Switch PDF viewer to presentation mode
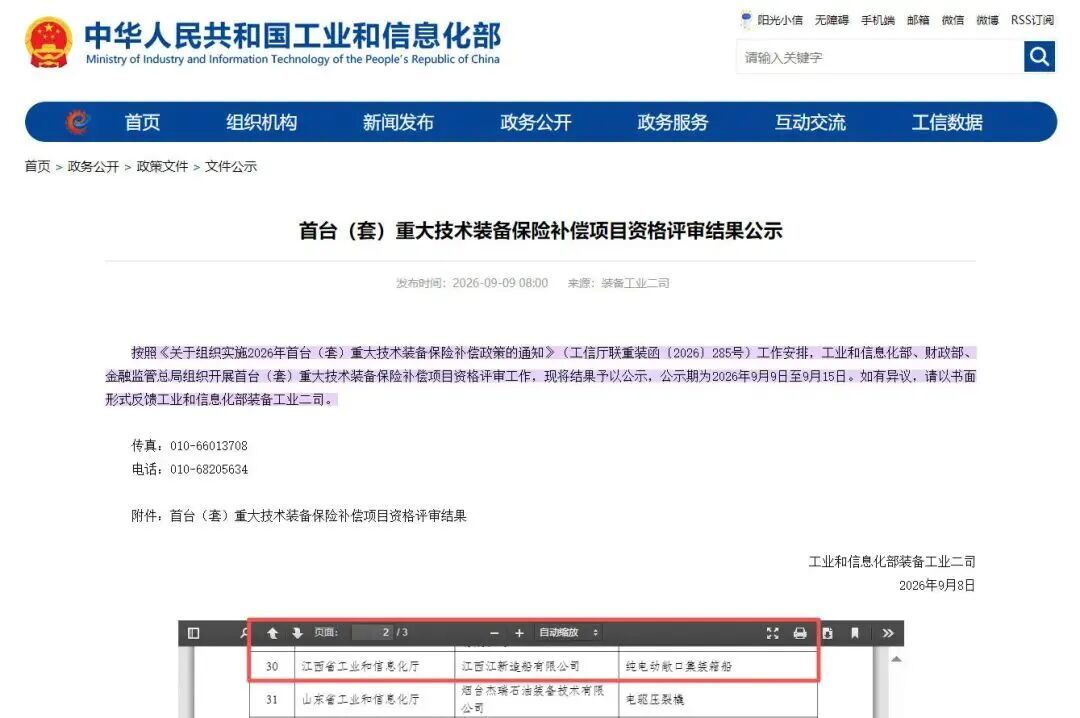 (773, 633)
